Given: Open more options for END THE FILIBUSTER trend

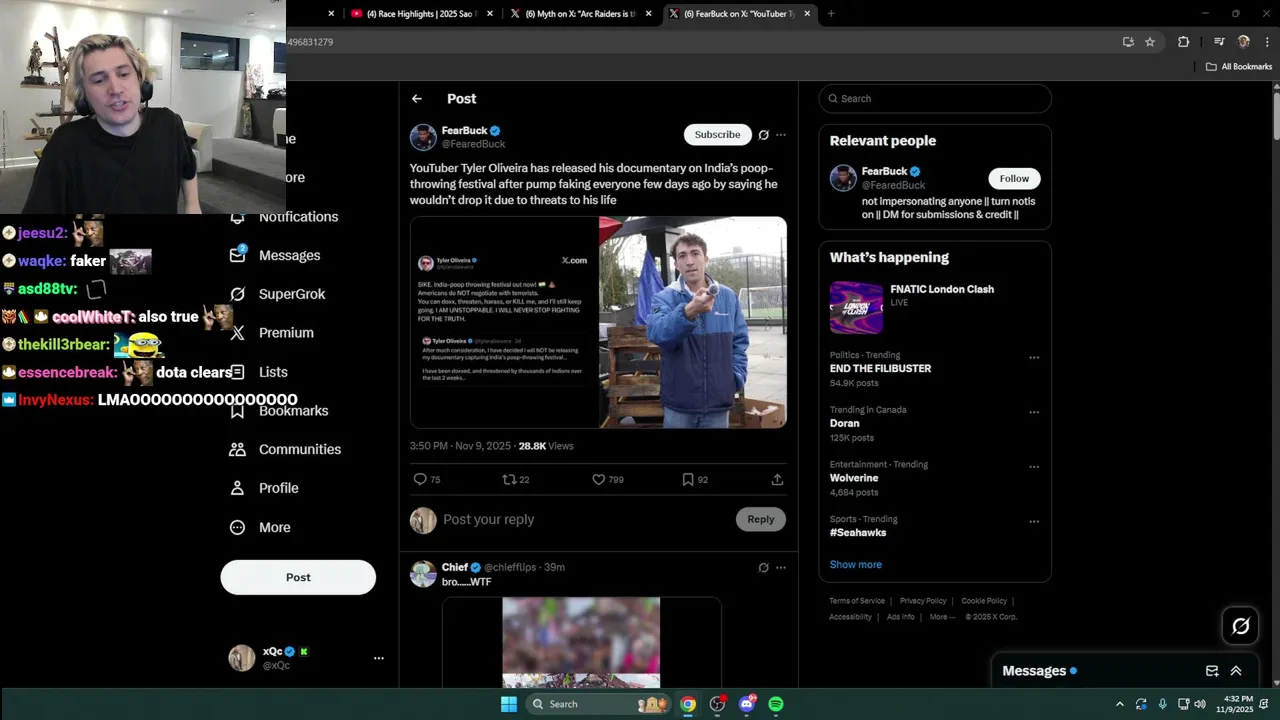Looking at the screenshot, I should click(x=1034, y=357).
